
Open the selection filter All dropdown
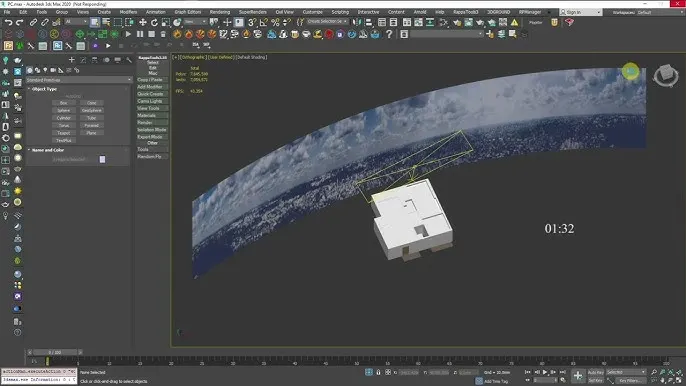click(76, 21)
